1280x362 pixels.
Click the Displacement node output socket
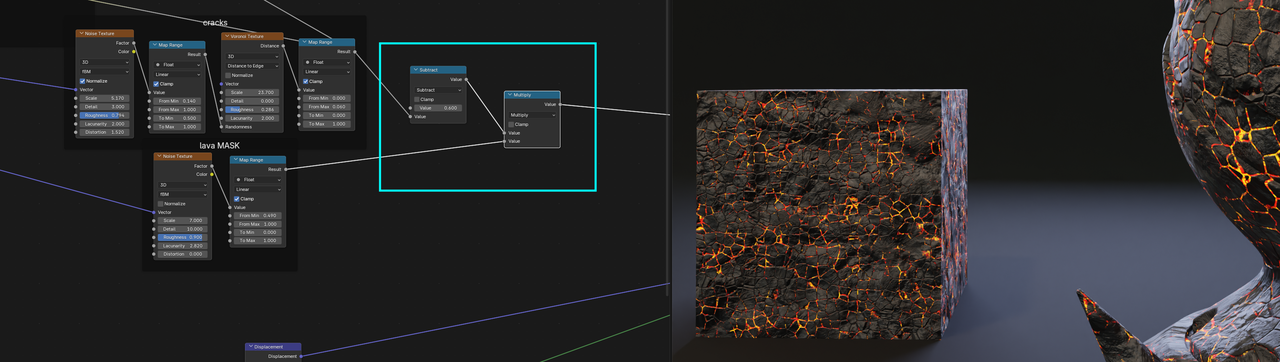coord(301,356)
